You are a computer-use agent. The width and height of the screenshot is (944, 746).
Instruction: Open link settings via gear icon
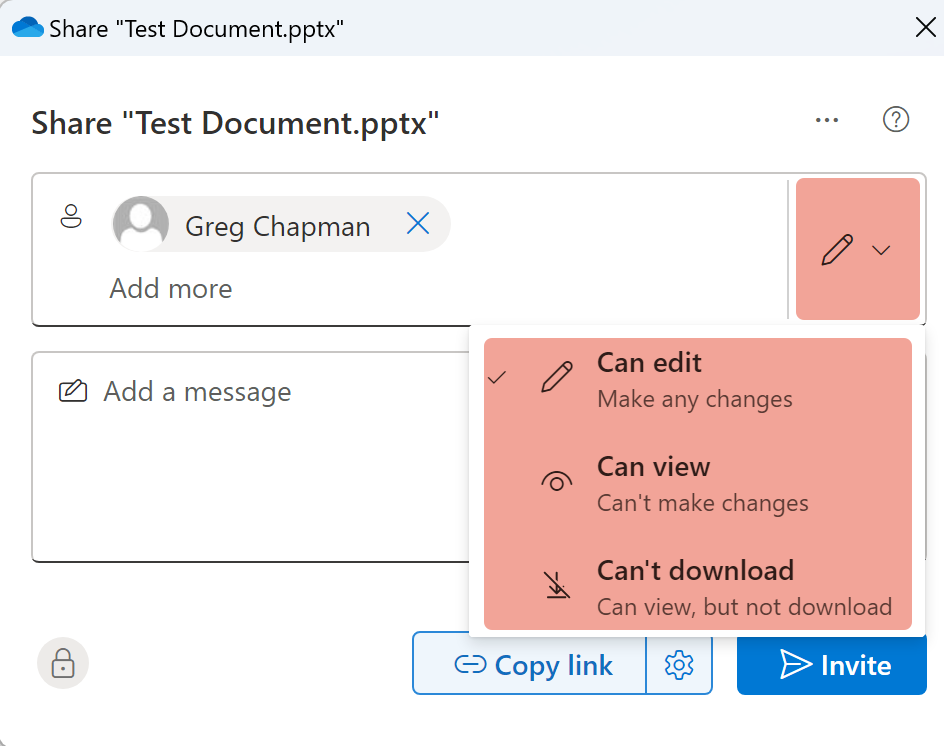tap(679, 664)
